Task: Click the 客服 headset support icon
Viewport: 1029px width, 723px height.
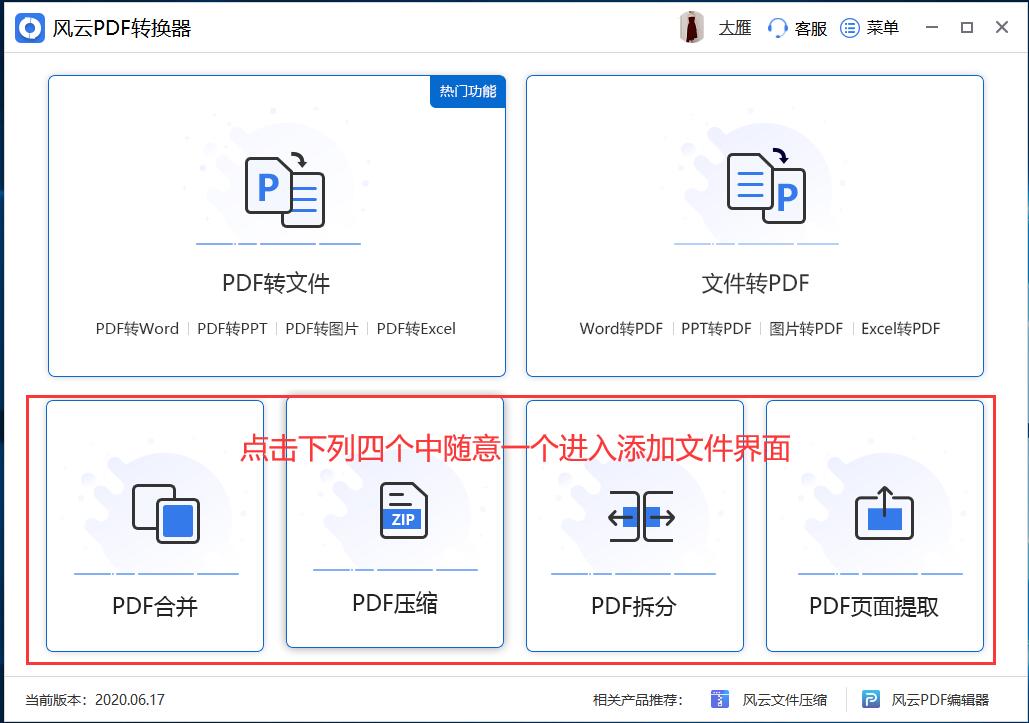Action: tap(777, 27)
